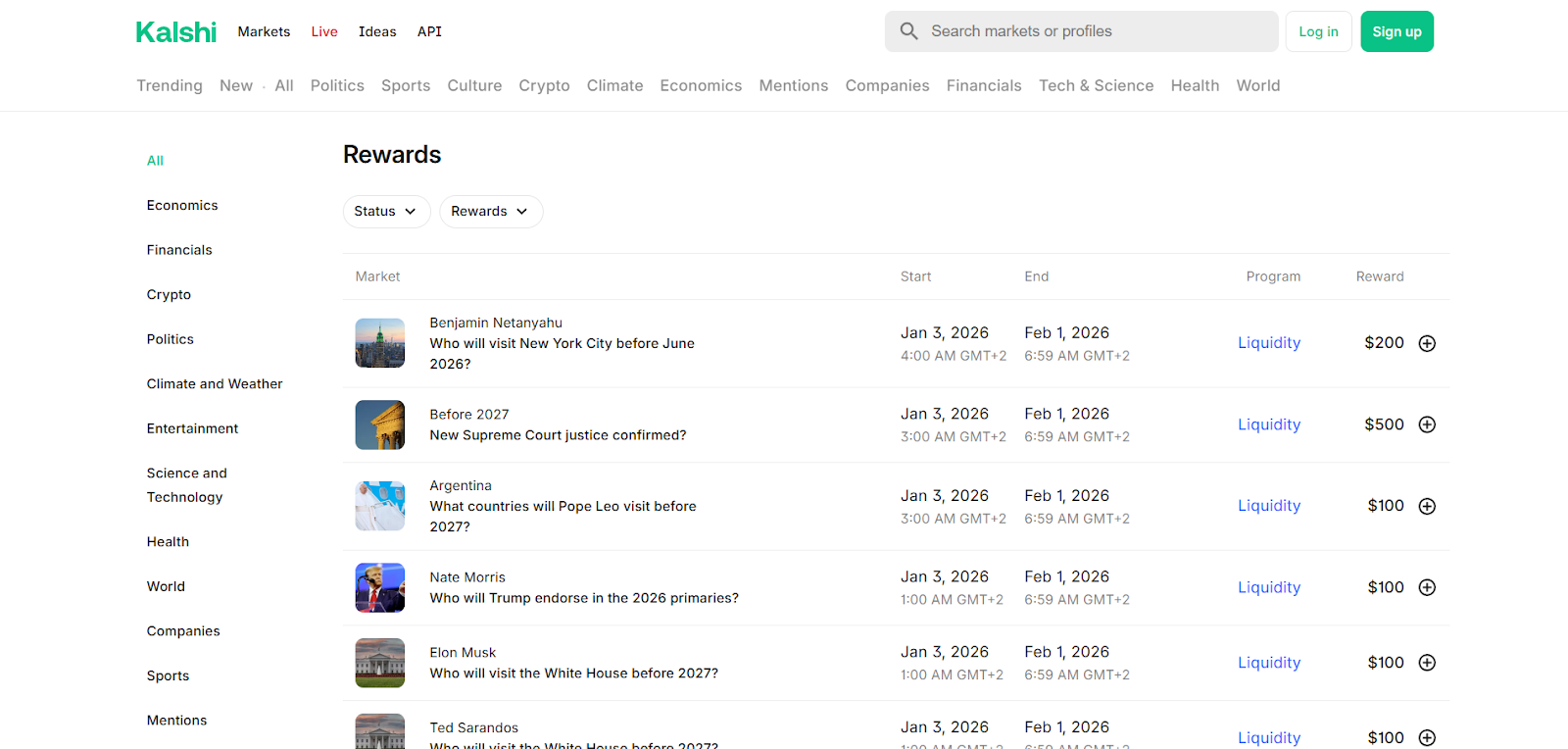The width and height of the screenshot is (1568, 749).
Task: Switch to the All tab in top category bar
Action: (x=284, y=85)
